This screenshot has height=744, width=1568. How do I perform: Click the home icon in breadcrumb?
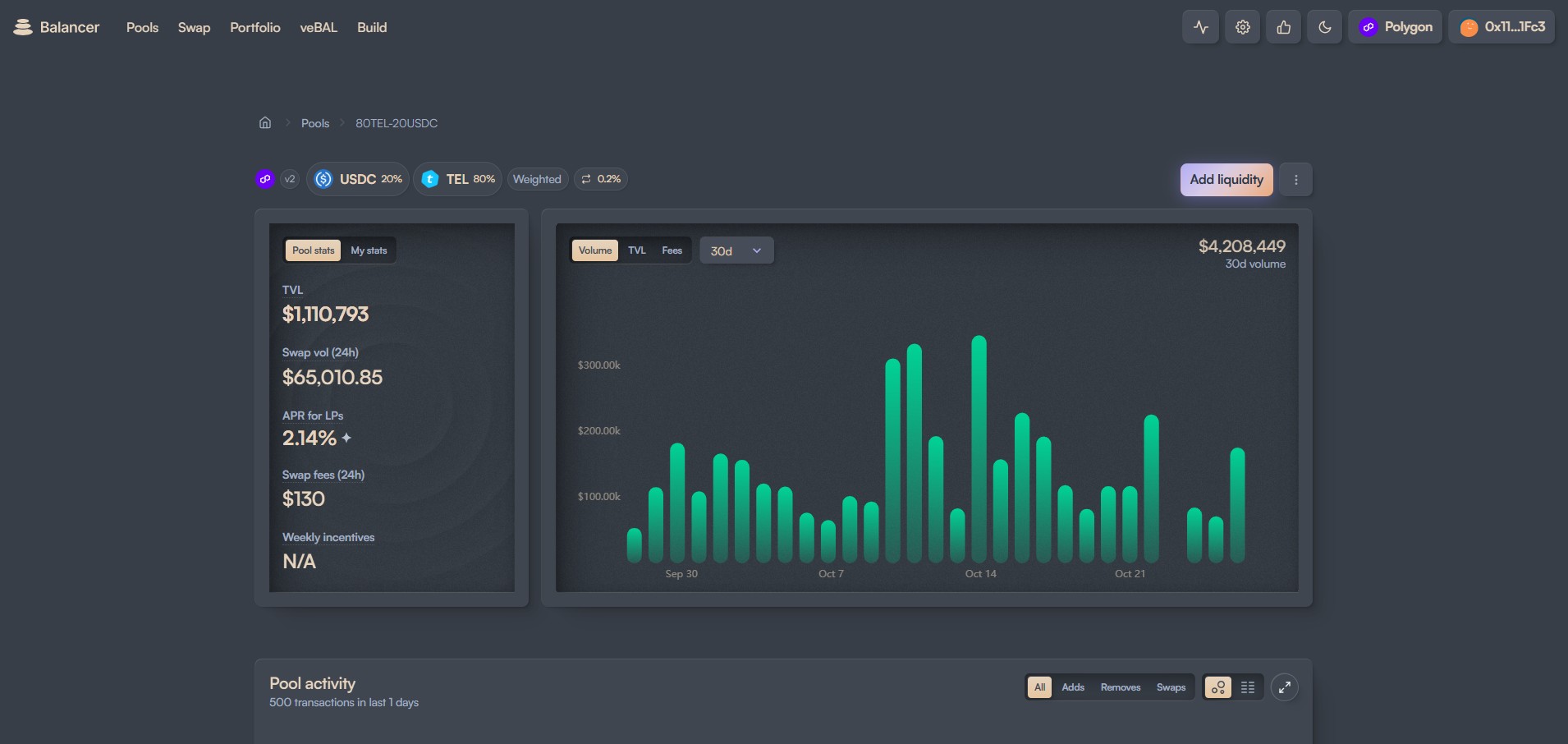[265, 123]
